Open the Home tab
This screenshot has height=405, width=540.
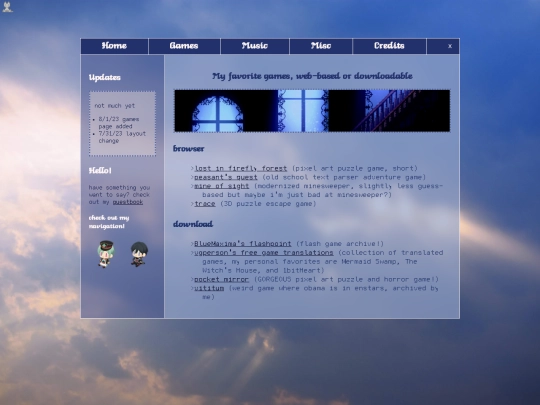point(114,46)
